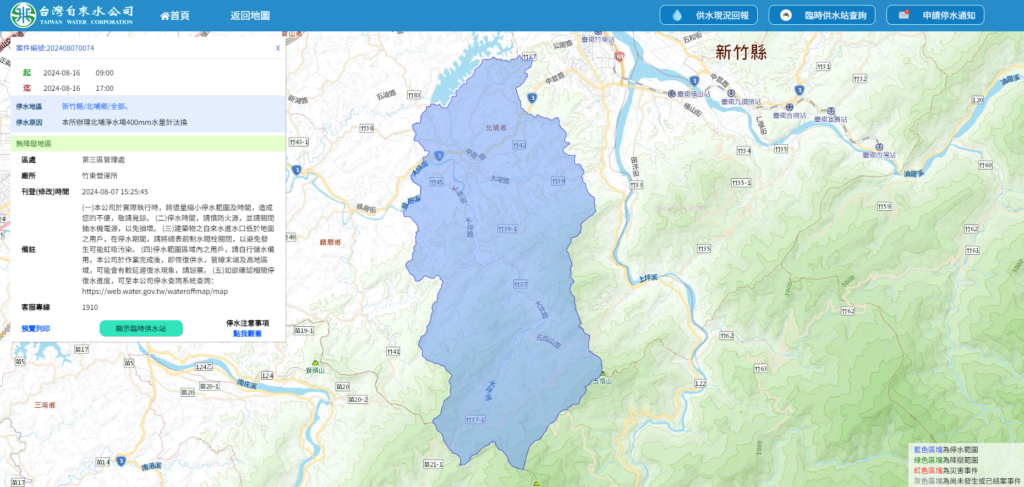Viewport: 1024px width, 487px height.
Task: Click the 新竹縣/北埔鄉/全部 outage area link
Action: point(94,105)
